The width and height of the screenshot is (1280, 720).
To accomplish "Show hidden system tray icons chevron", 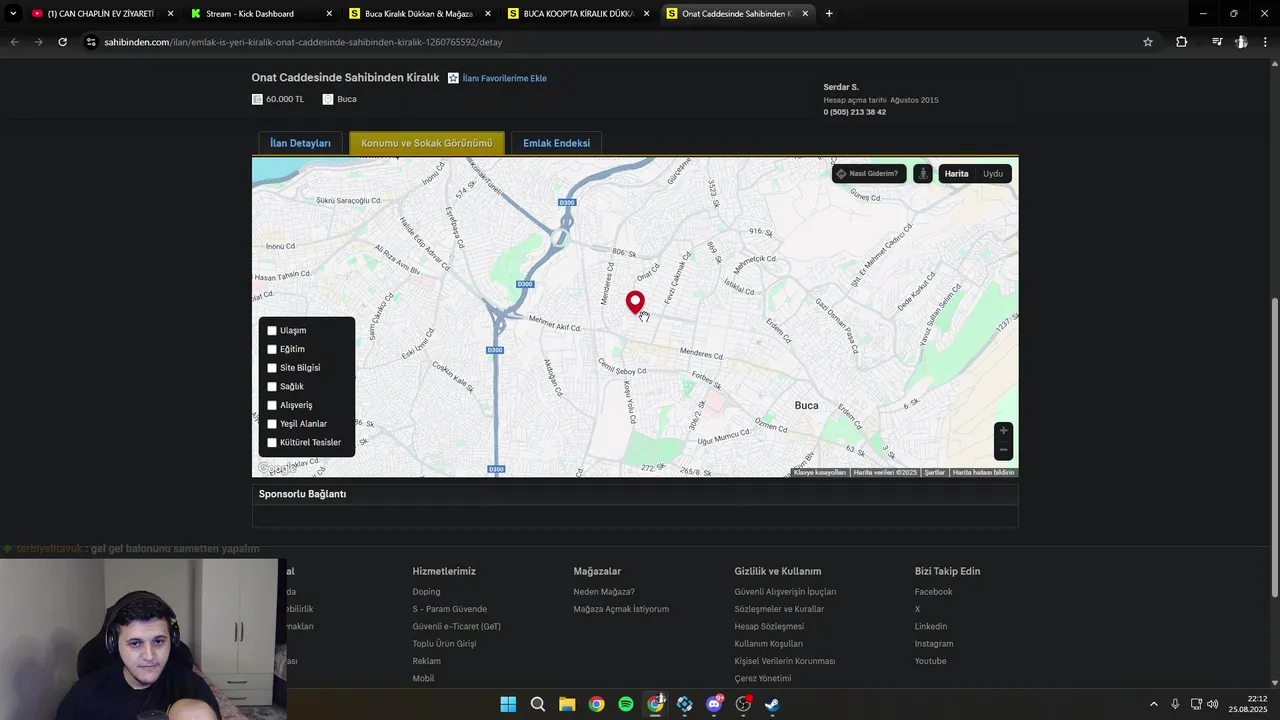I will tap(1153, 704).
